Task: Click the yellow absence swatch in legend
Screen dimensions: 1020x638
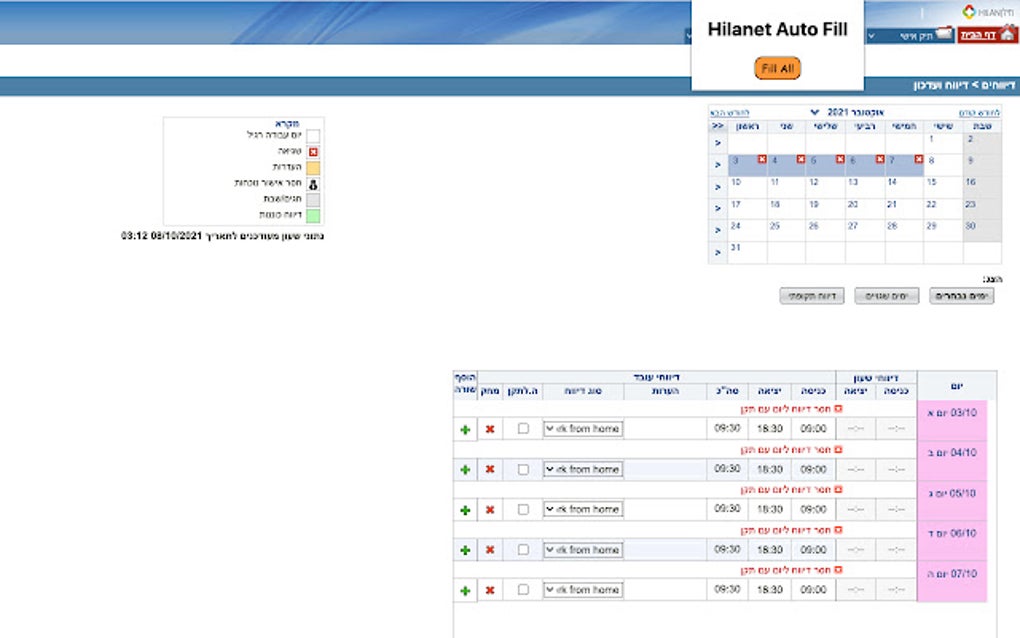Action: [313, 168]
